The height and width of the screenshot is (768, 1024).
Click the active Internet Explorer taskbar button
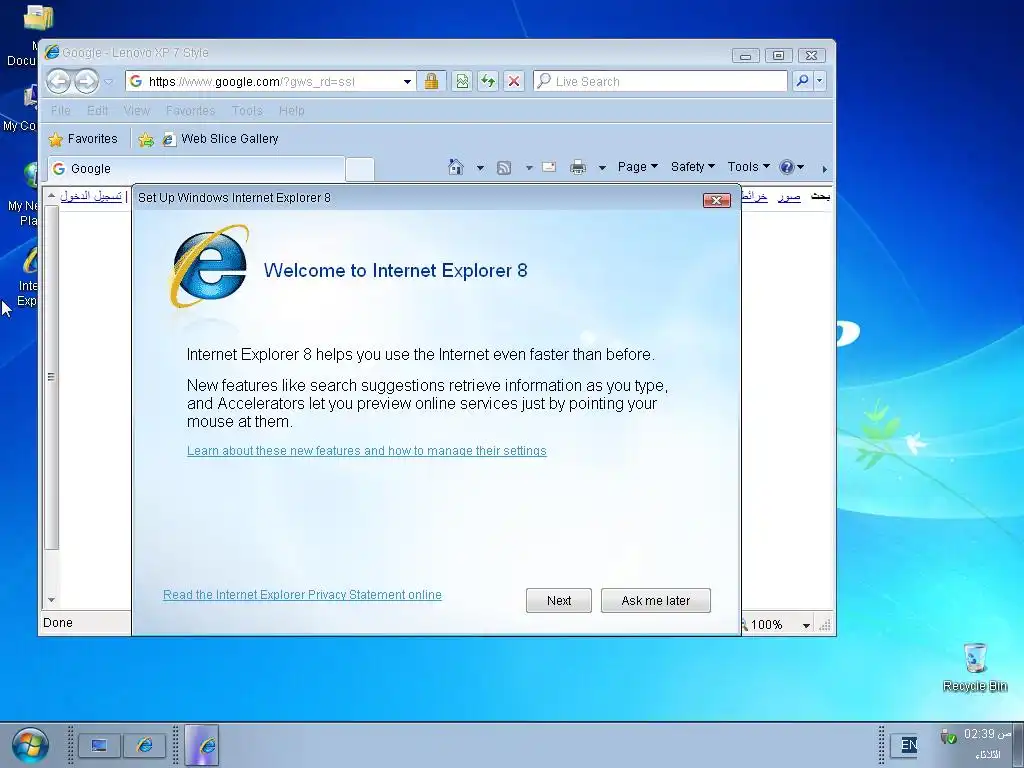(202, 745)
